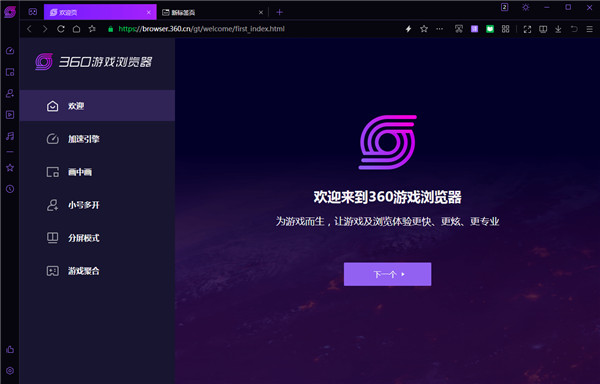Select 小号多开 in the side menu
This screenshot has height=384, width=600.
tap(97, 205)
